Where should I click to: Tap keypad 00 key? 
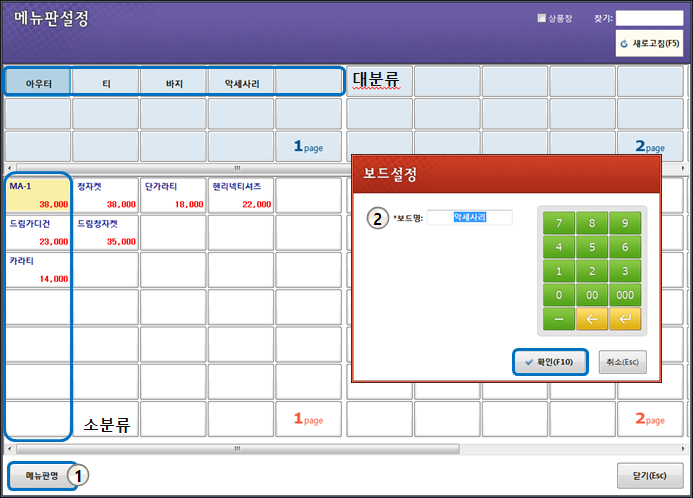(592, 295)
